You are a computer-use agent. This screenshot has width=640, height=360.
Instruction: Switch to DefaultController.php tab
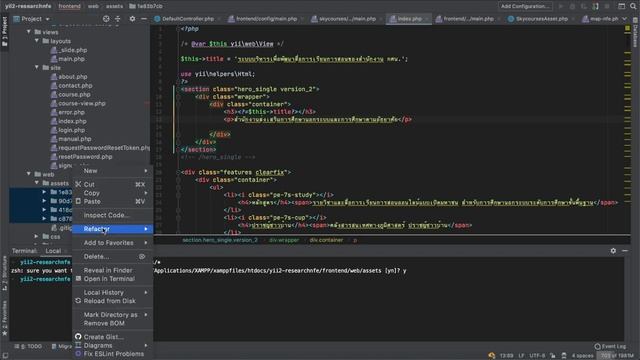click(x=187, y=19)
